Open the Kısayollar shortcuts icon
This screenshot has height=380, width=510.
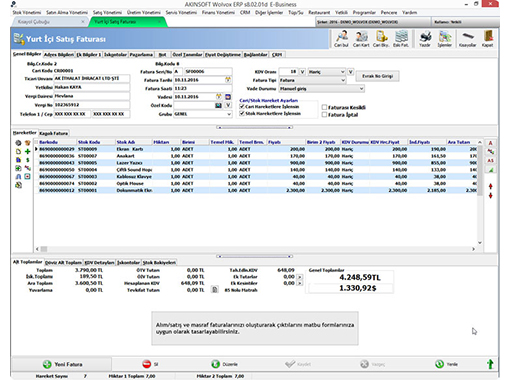click(x=468, y=38)
